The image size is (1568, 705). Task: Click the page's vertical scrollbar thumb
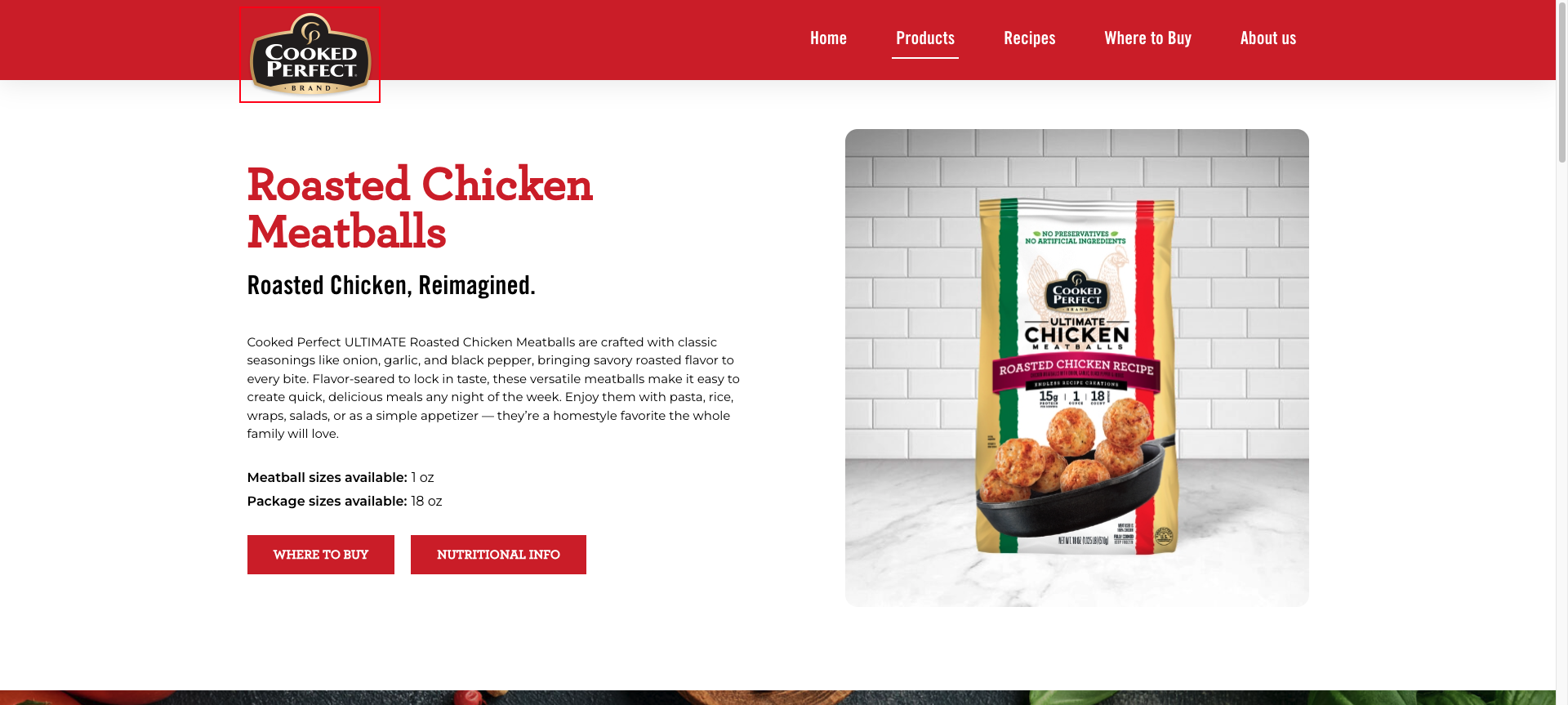pos(1561,82)
